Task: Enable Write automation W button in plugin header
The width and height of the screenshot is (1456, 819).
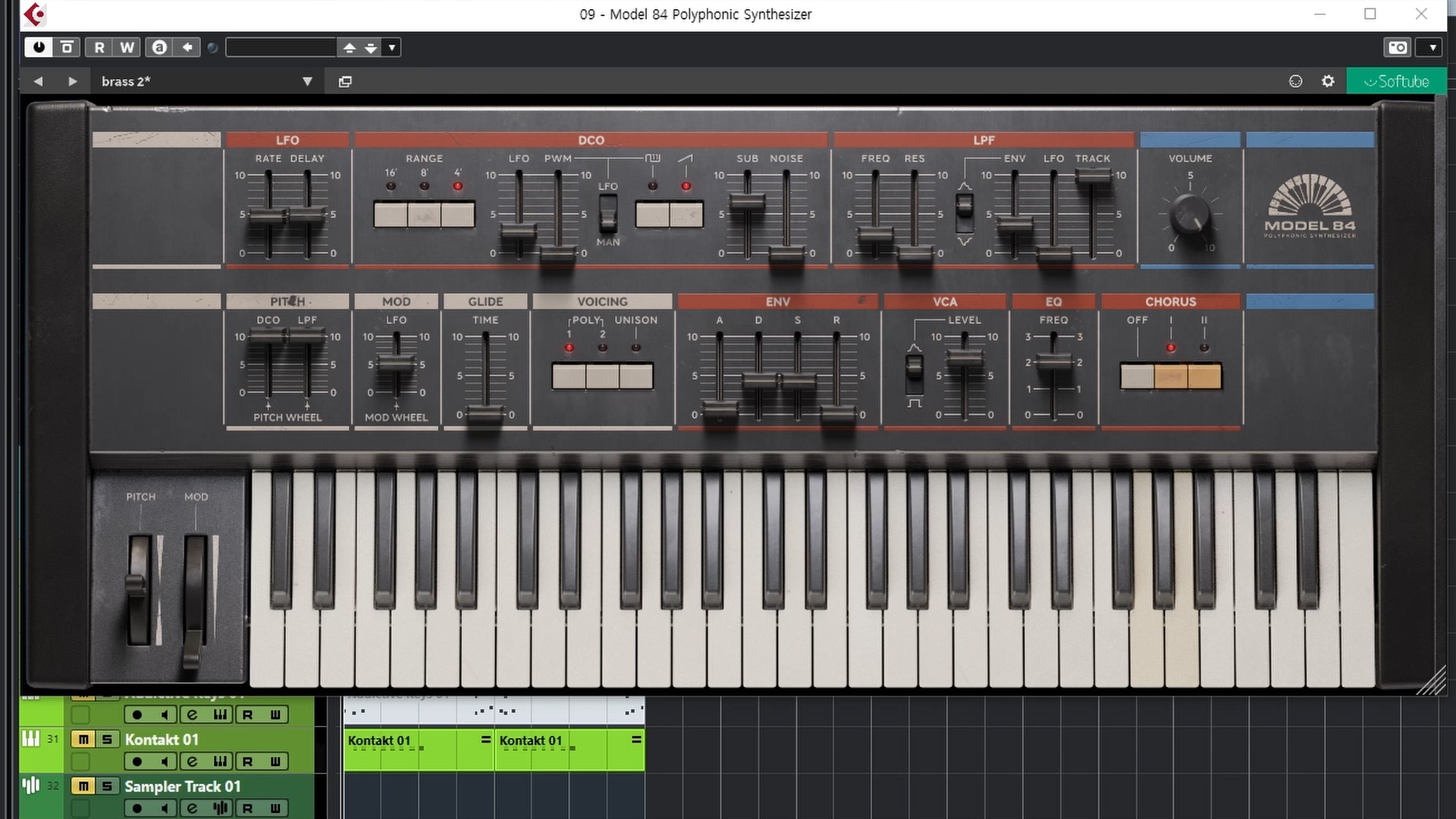Action: point(127,48)
